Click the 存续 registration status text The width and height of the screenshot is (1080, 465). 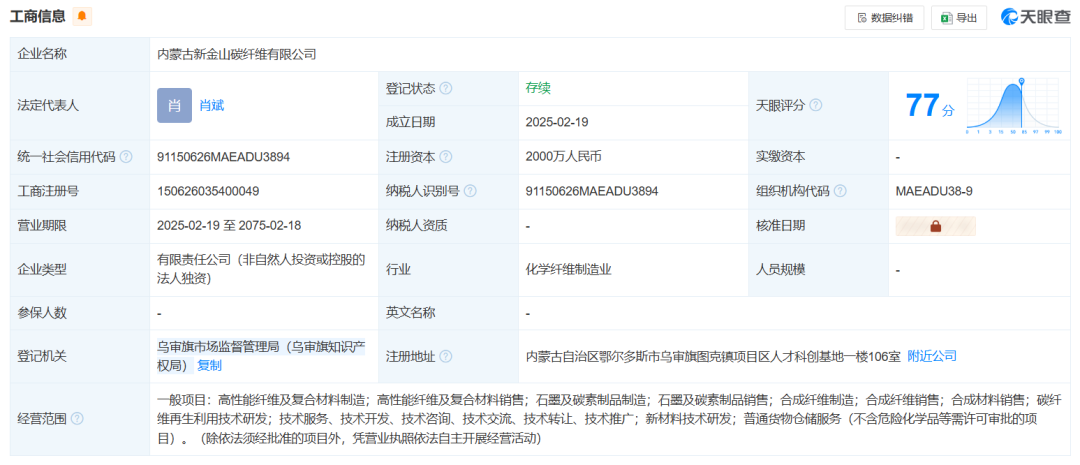pos(538,87)
